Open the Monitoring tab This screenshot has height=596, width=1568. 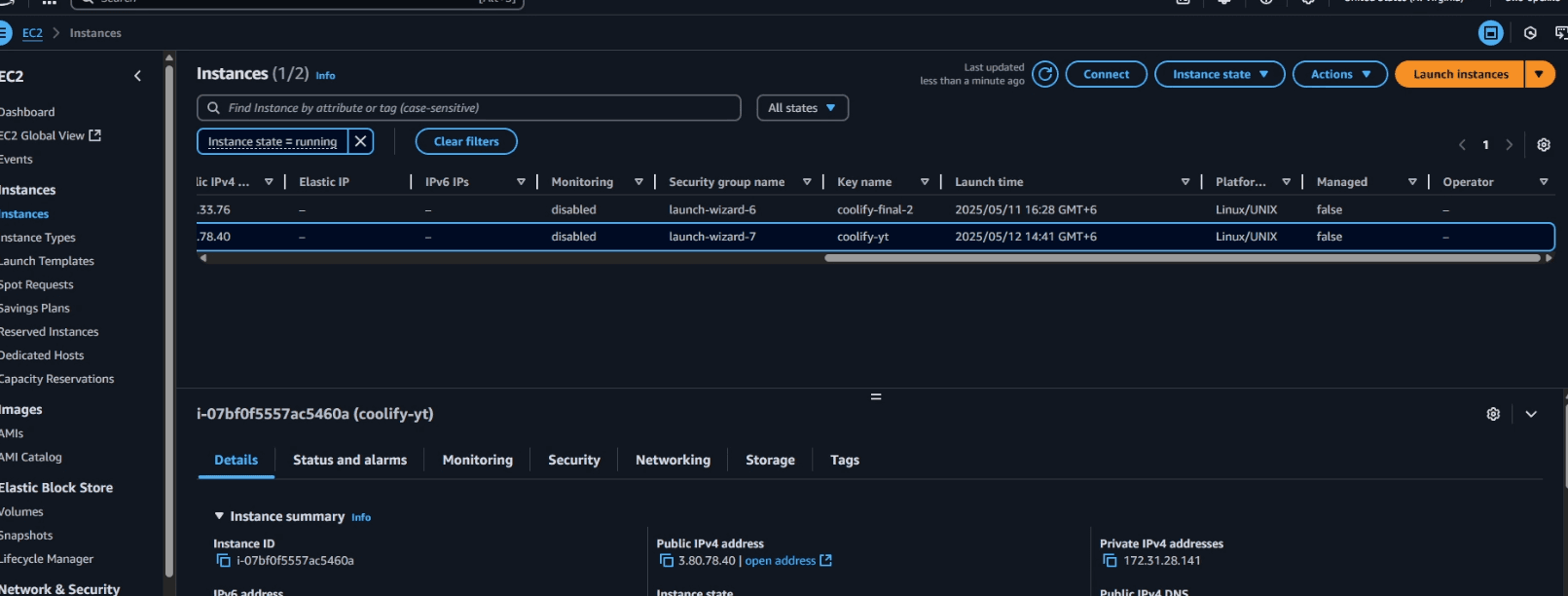(x=477, y=460)
